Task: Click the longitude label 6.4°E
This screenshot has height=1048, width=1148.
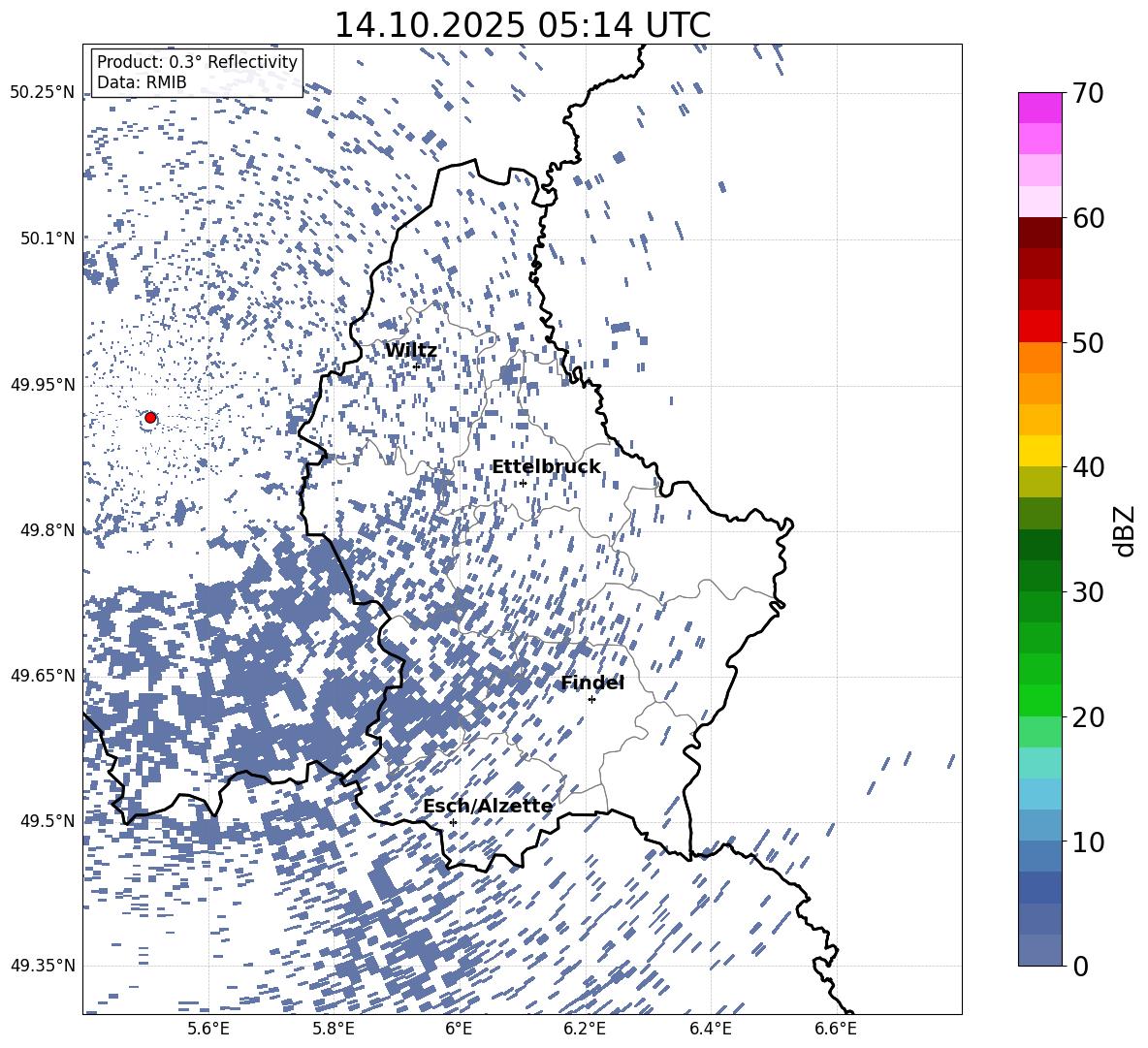Action: tap(710, 1029)
